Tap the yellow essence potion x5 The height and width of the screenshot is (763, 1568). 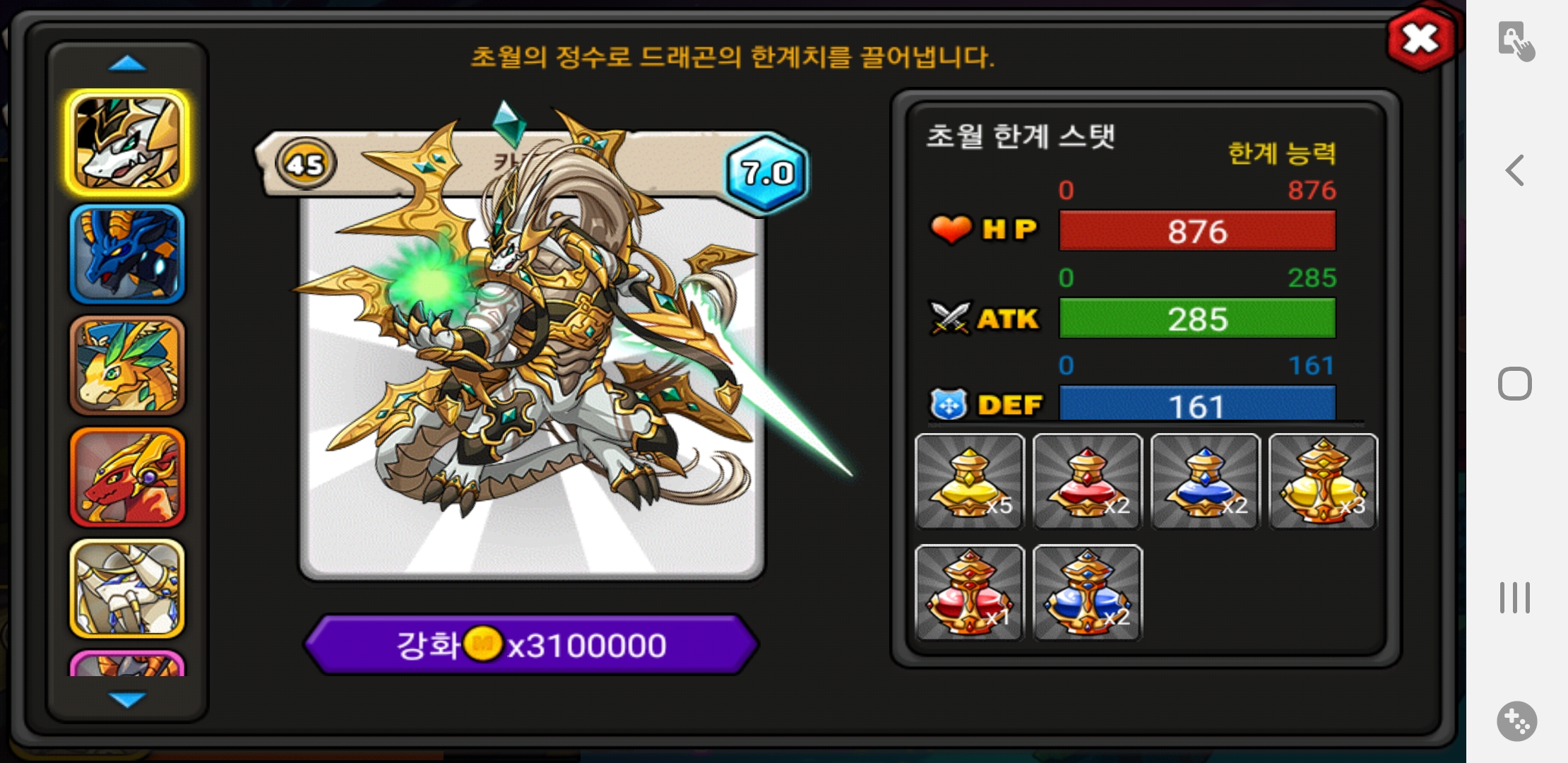(x=969, y=481)
